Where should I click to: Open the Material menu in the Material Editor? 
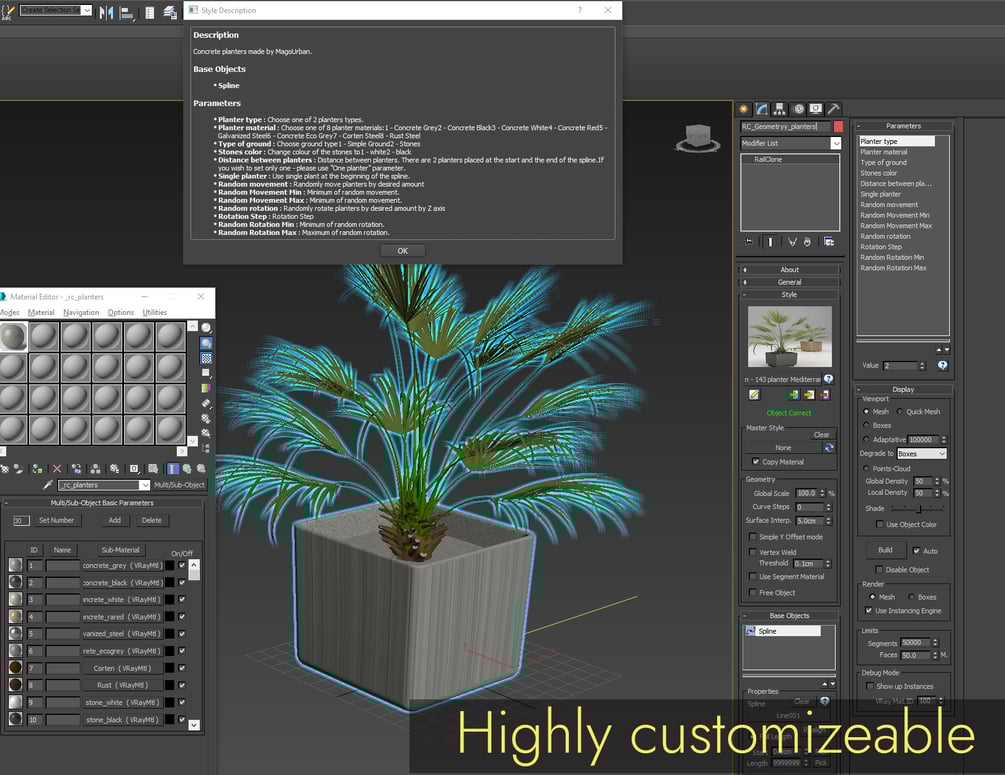tap(41, 313)
